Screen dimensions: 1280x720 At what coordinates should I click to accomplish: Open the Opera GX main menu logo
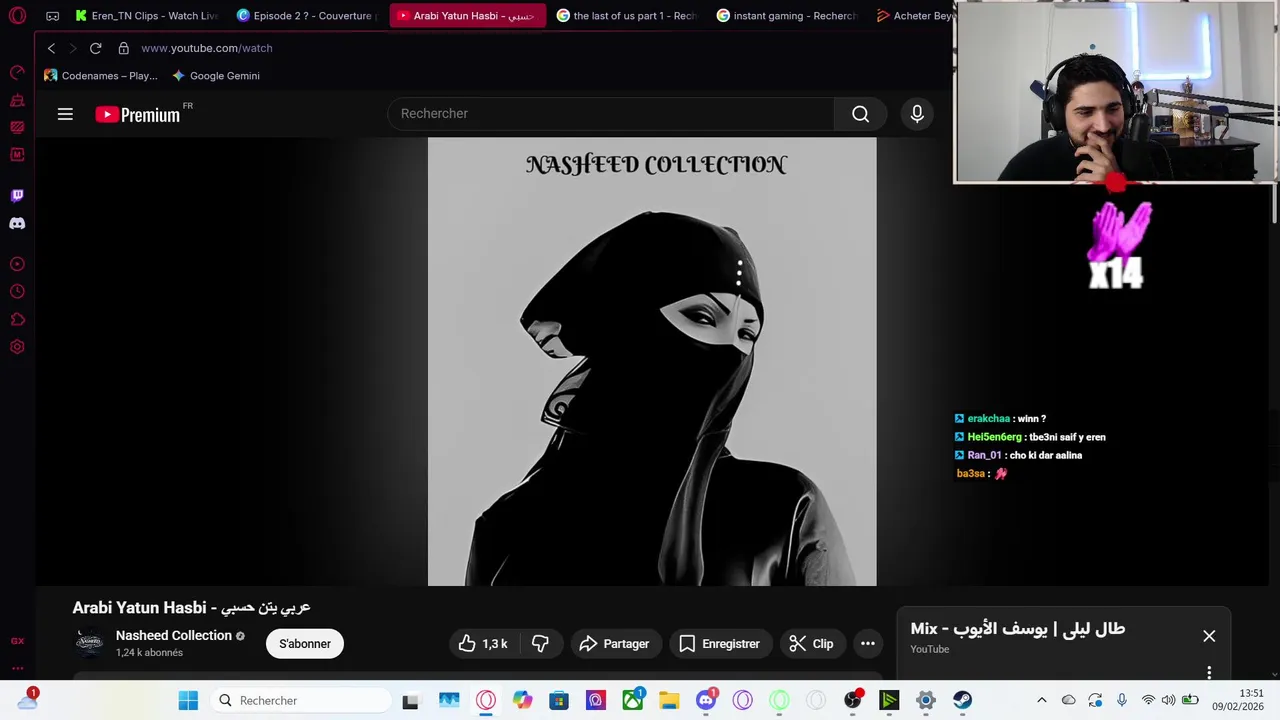[17, 16]
